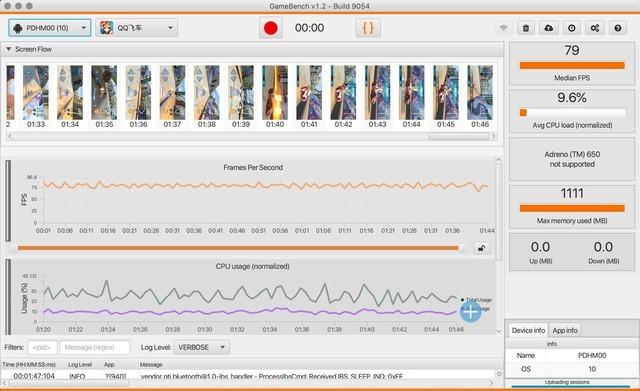640x391 pixels.
Task: Open the VERBOSE log level dropdown
Action: pos(202,347)
